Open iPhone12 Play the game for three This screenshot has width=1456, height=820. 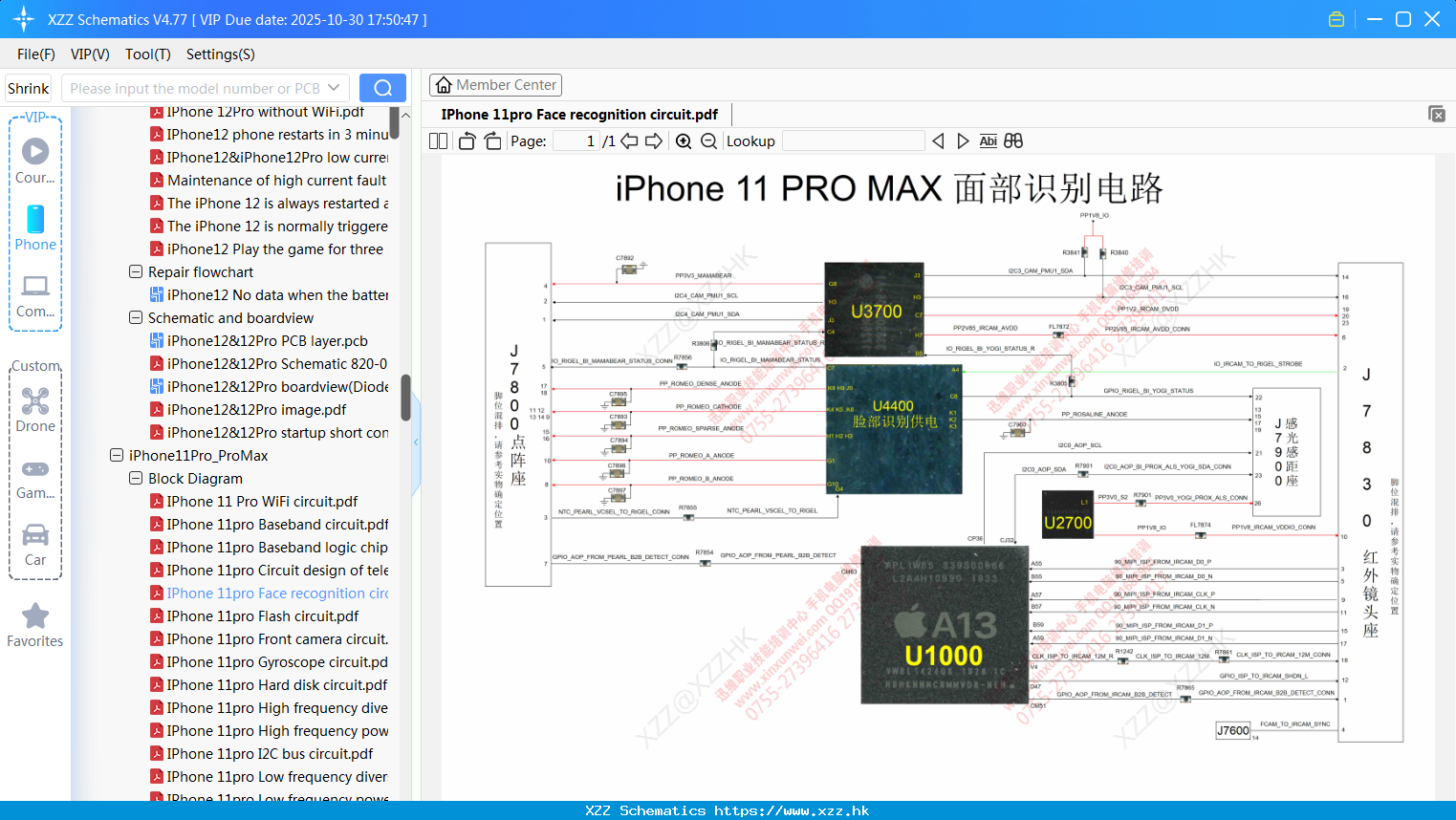pos(275,249)
